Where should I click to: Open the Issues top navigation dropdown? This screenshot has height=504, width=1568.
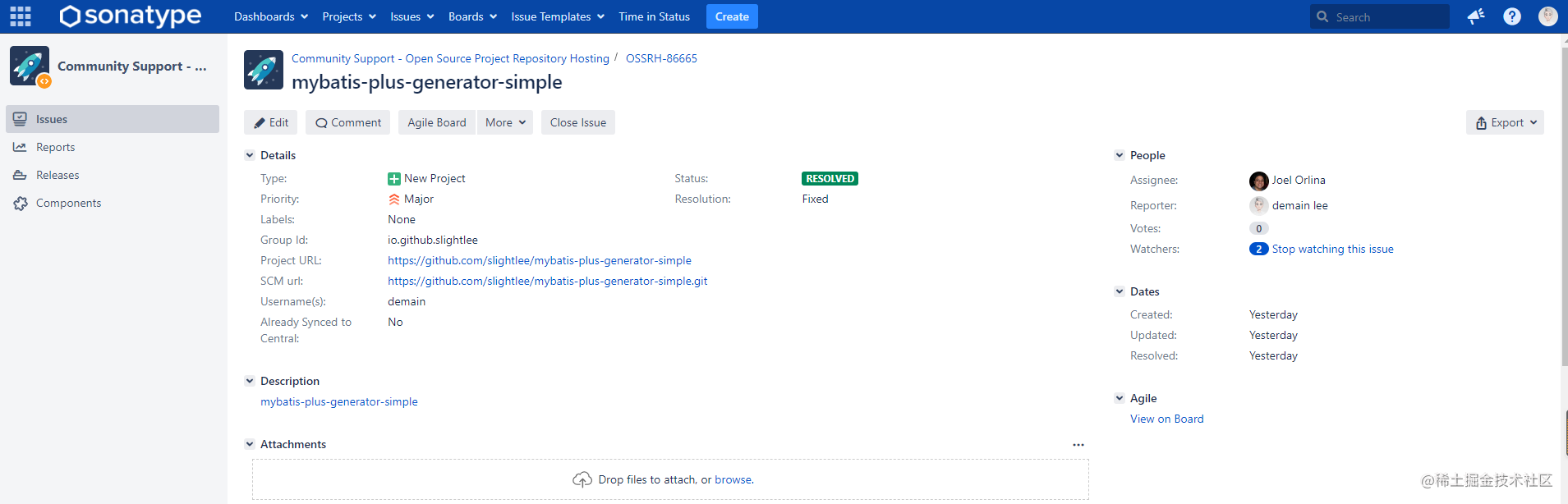(412, 16)
